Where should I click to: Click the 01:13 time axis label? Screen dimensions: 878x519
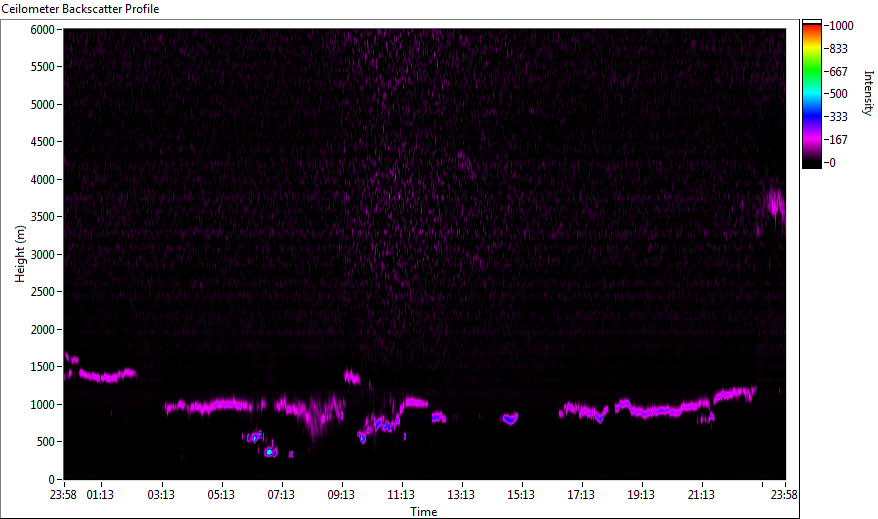pos(100,495)
